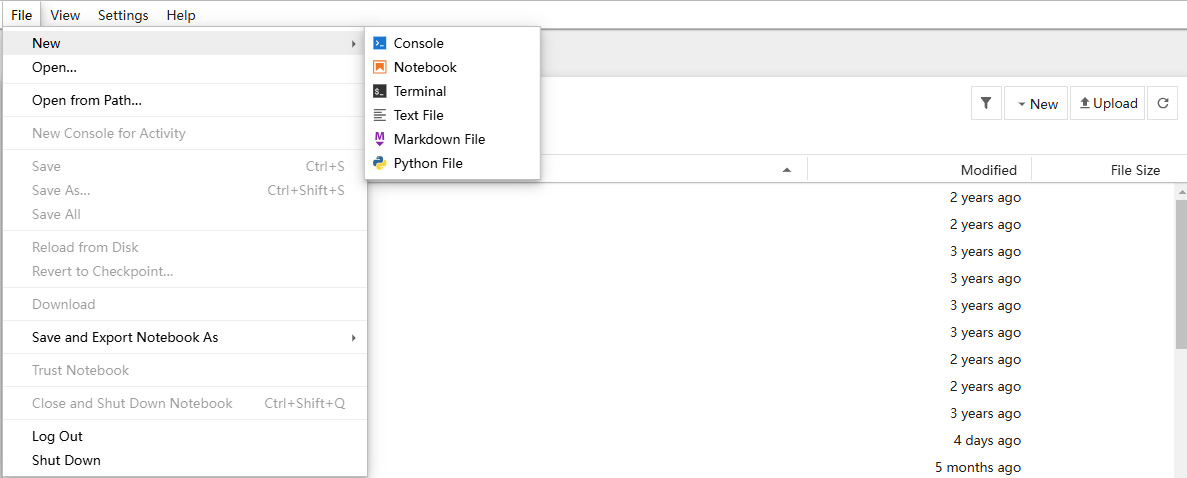Click the vertical scrollbar of file list

(1181, 270)
